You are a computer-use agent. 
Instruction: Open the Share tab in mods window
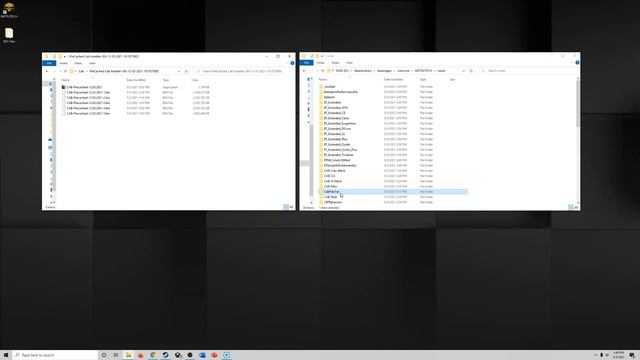click(336, 63)
